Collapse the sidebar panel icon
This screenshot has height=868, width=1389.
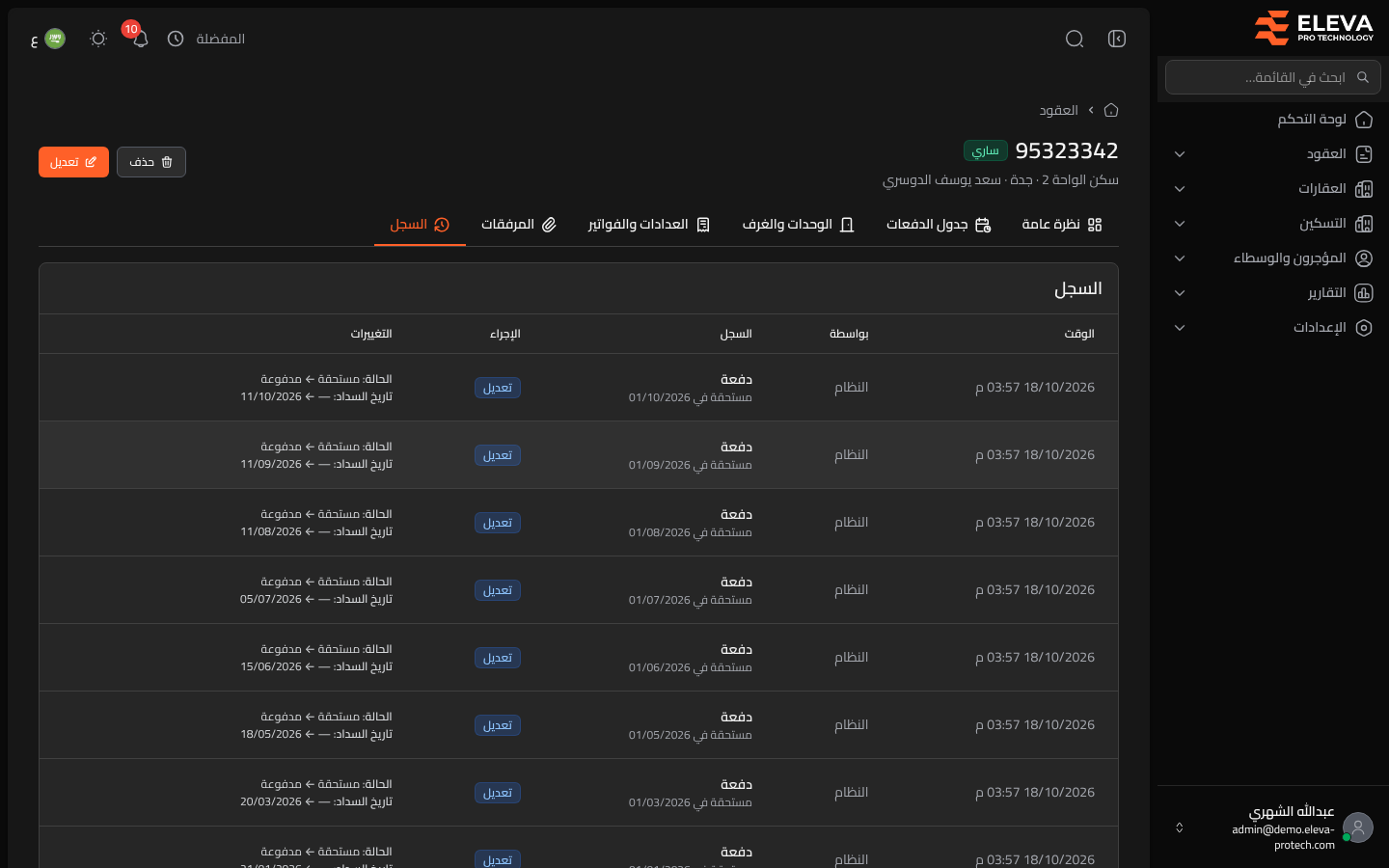(x=1117, y=39)
